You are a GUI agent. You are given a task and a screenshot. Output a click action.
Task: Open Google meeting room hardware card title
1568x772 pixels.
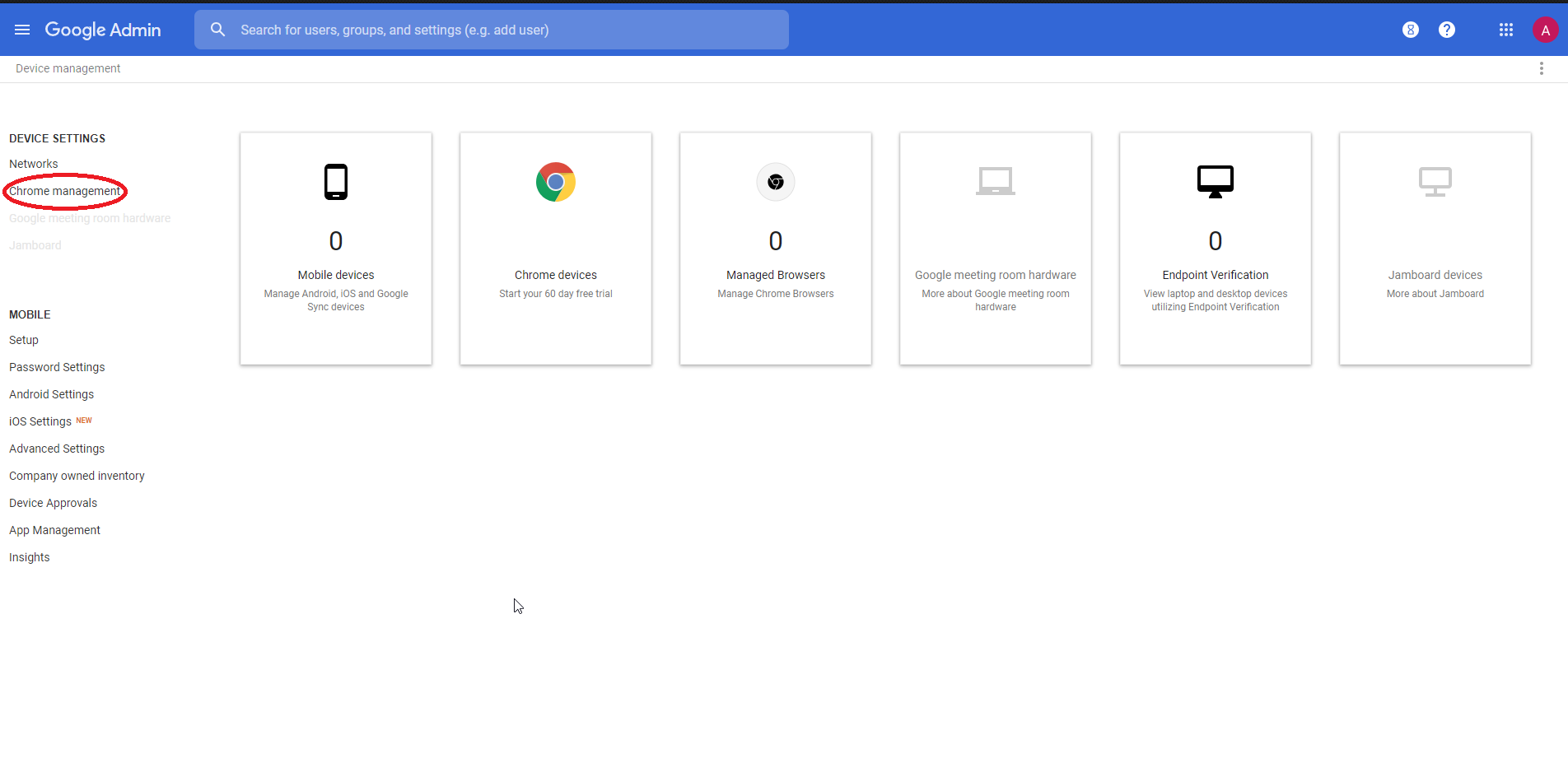coord(996,275)
